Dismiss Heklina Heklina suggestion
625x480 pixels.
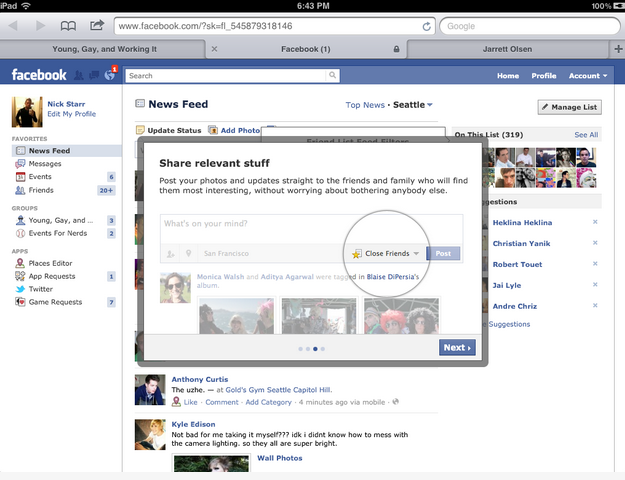tap(595, 222)
